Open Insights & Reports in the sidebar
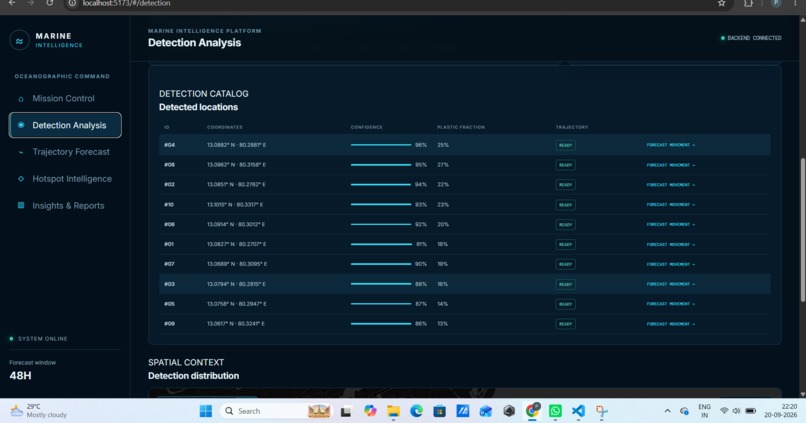This screenshot has width=806, height=423. tap(65, 205)
